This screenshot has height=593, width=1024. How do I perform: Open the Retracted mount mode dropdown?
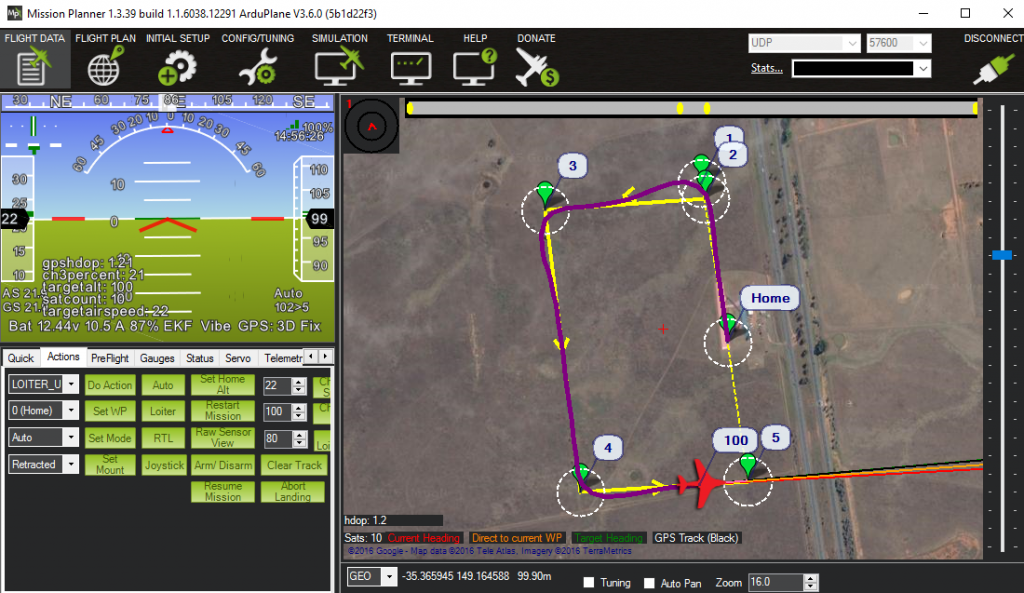(71, 464)
